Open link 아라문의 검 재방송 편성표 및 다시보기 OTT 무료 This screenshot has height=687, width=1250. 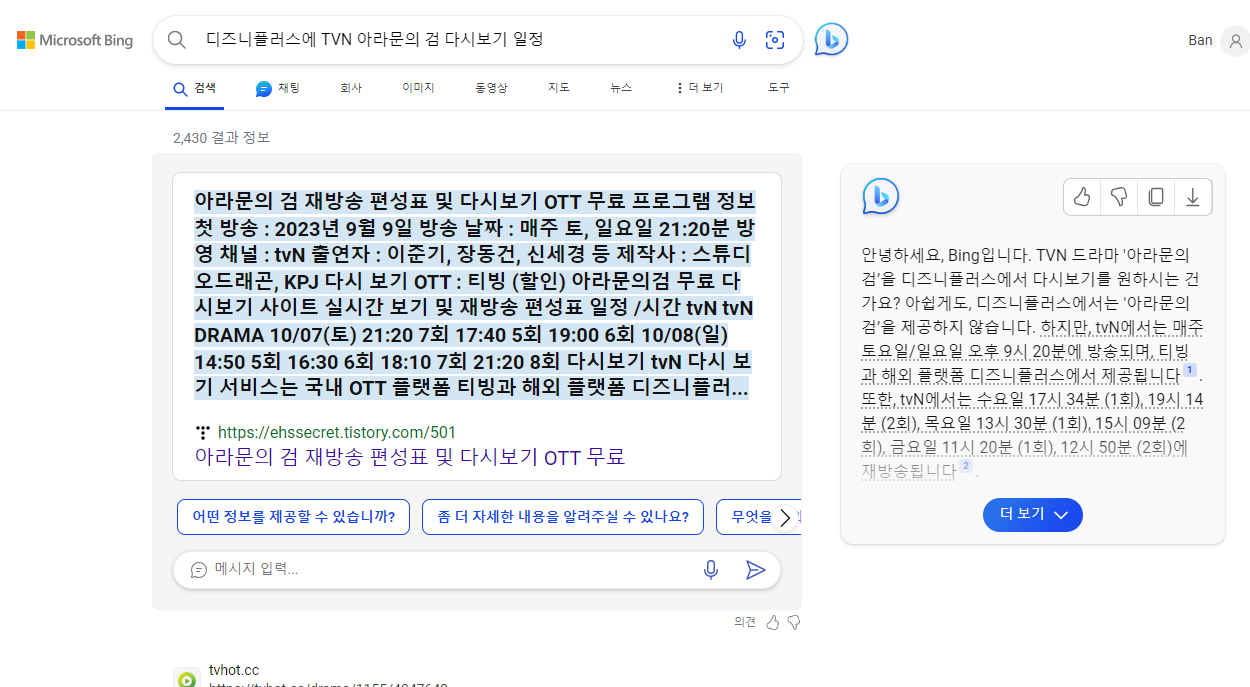[410, 457]
